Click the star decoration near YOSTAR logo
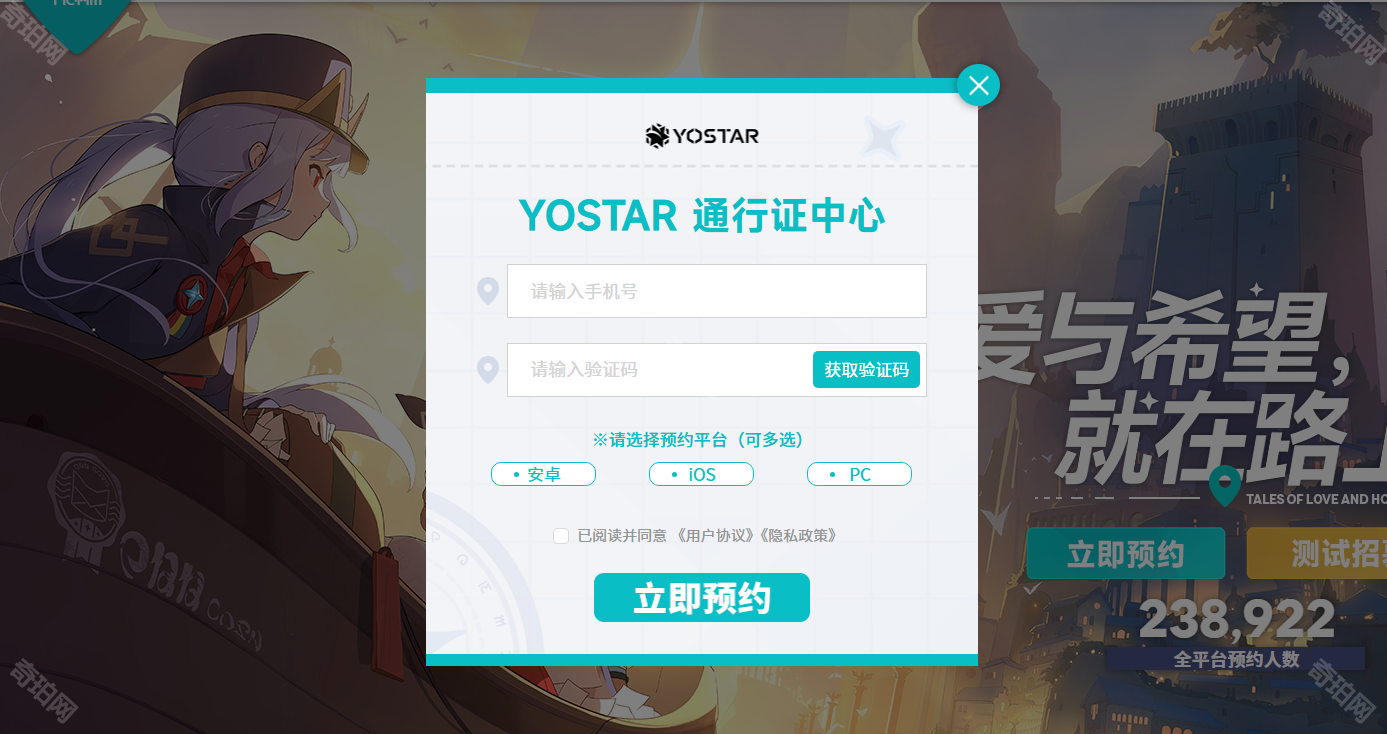The height and width of the screenshot is (734, 1387). 885,137
